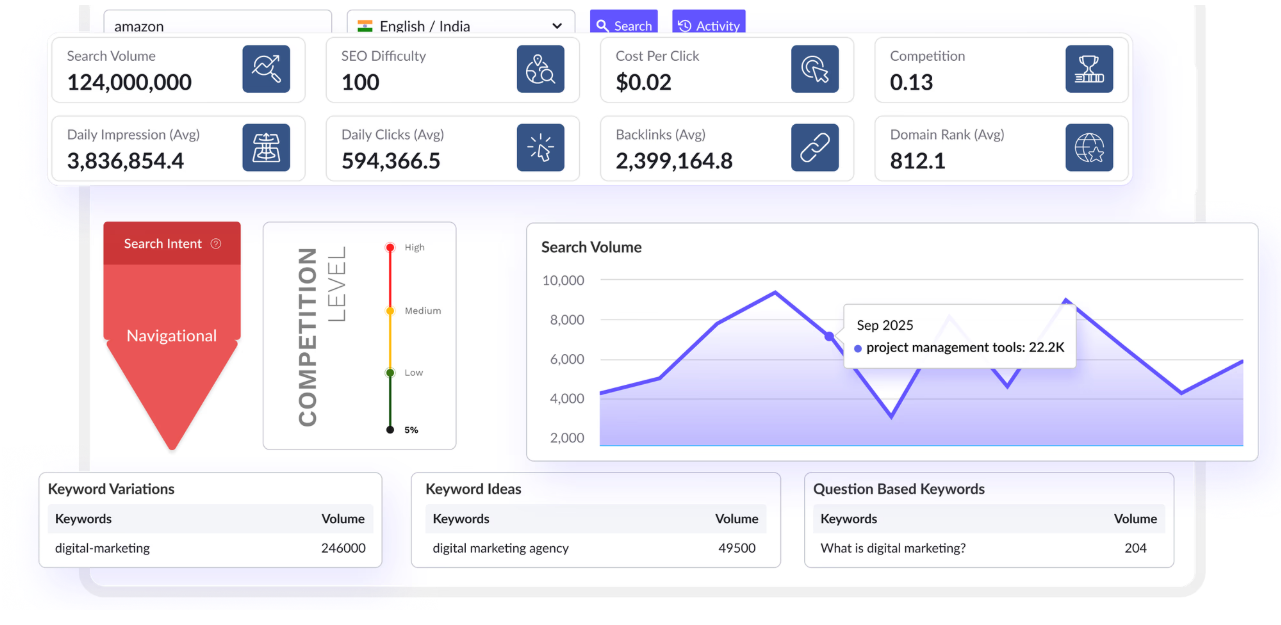1281x625 pixels.
Task: Click the Competition value 0.13
Action: point(912,82)
